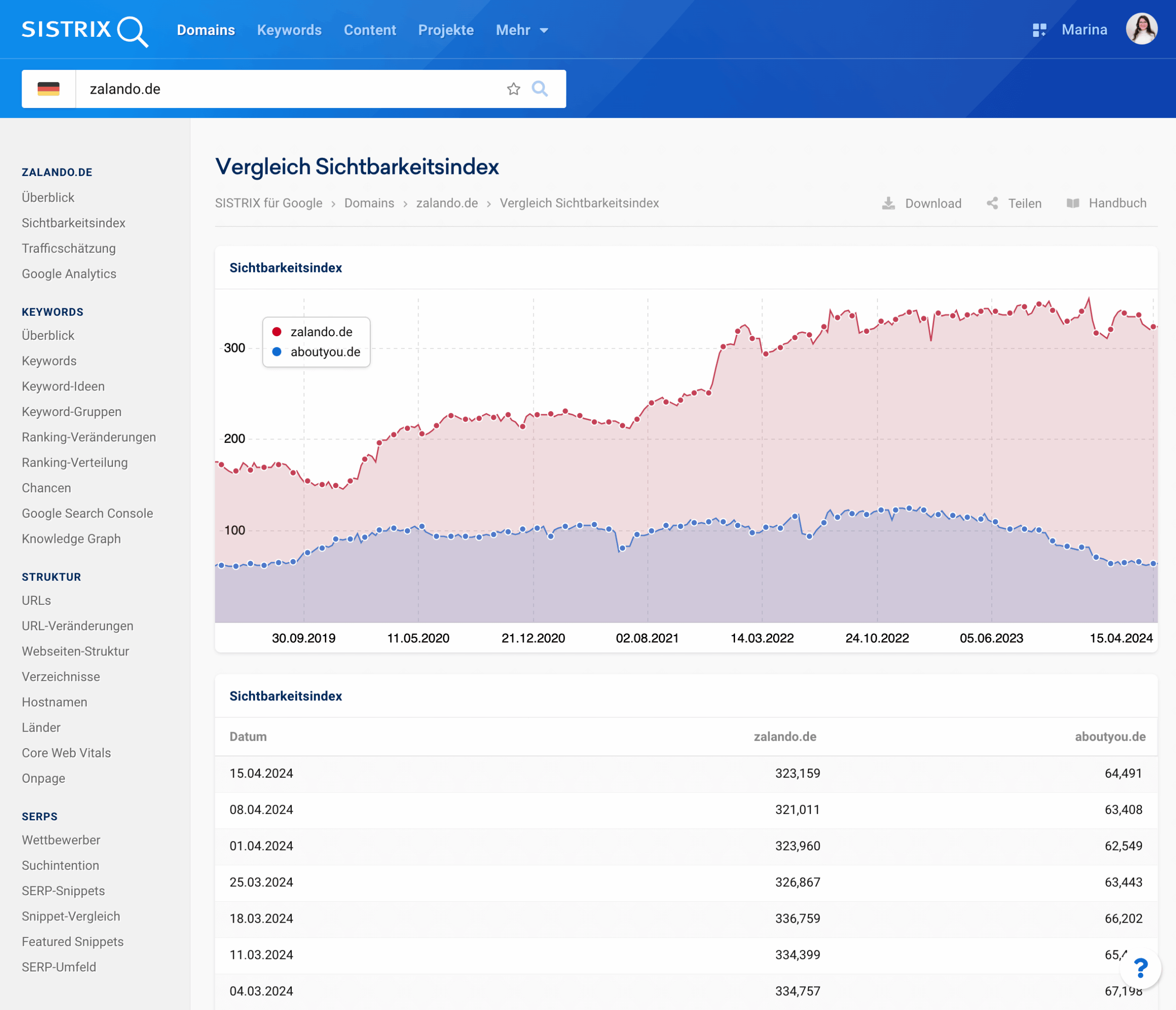This screenshot has width=1176, height=1010.
Task: Open Trafficschätzung in the sidebar
Action: [x=68, y=248]
